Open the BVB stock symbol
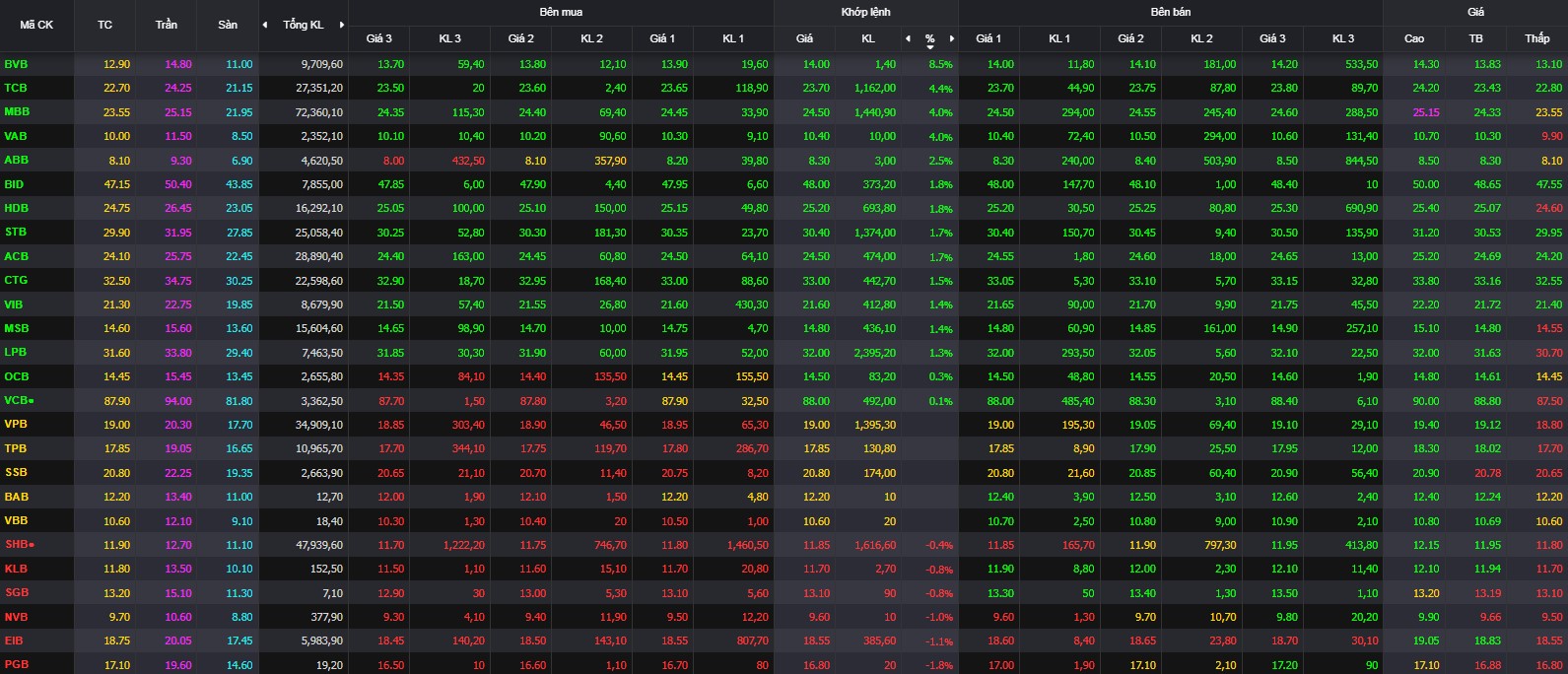 (x=16, y=64)
